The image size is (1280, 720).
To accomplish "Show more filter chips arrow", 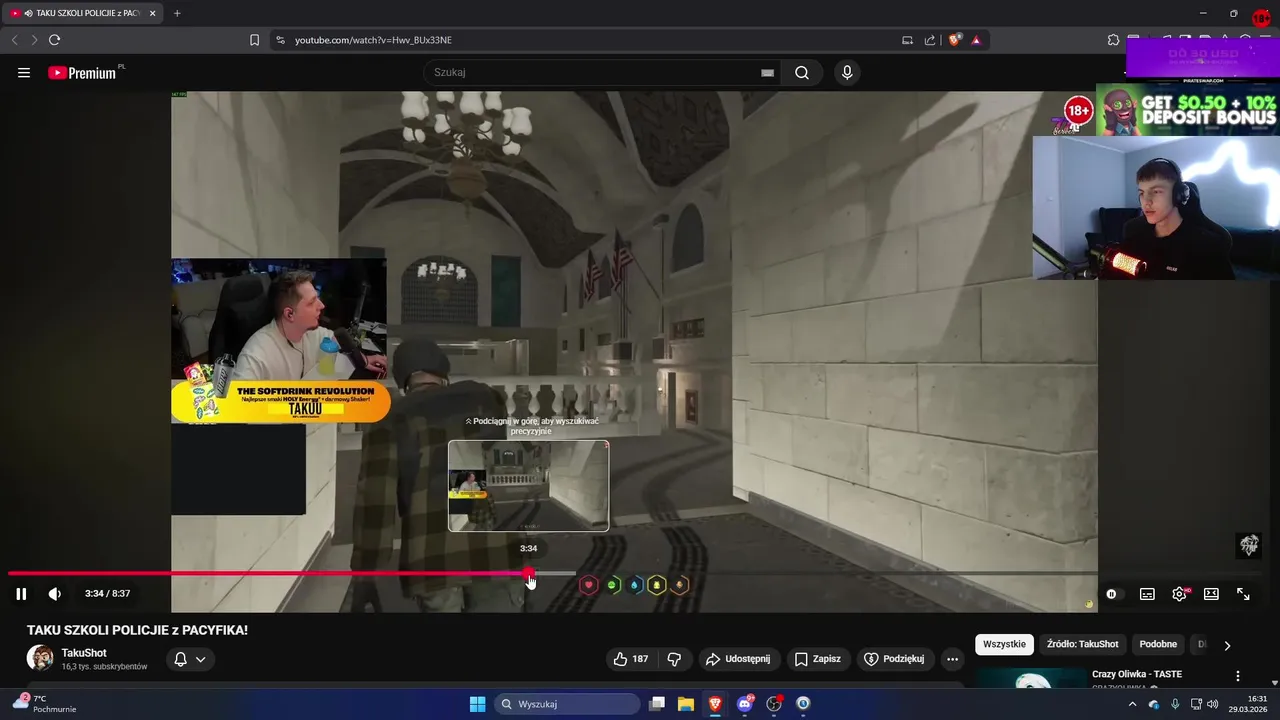I will 1227,645.
